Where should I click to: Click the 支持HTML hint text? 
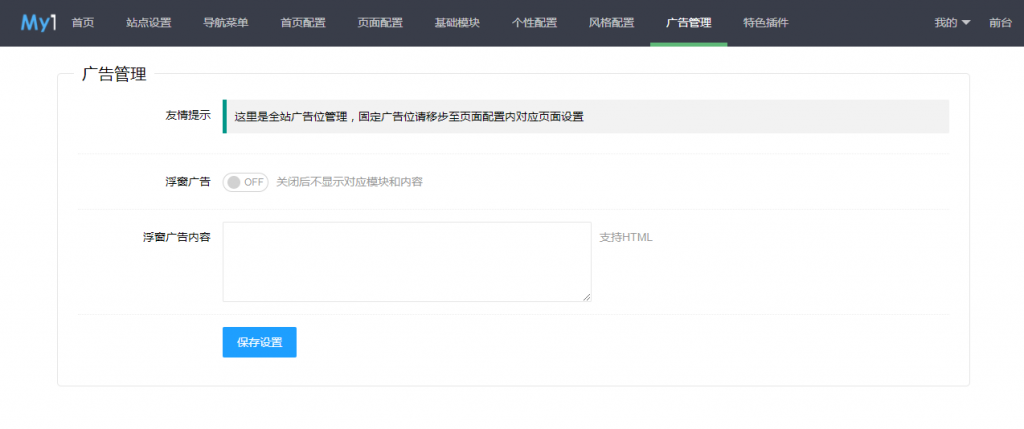(x=625, y=237)
